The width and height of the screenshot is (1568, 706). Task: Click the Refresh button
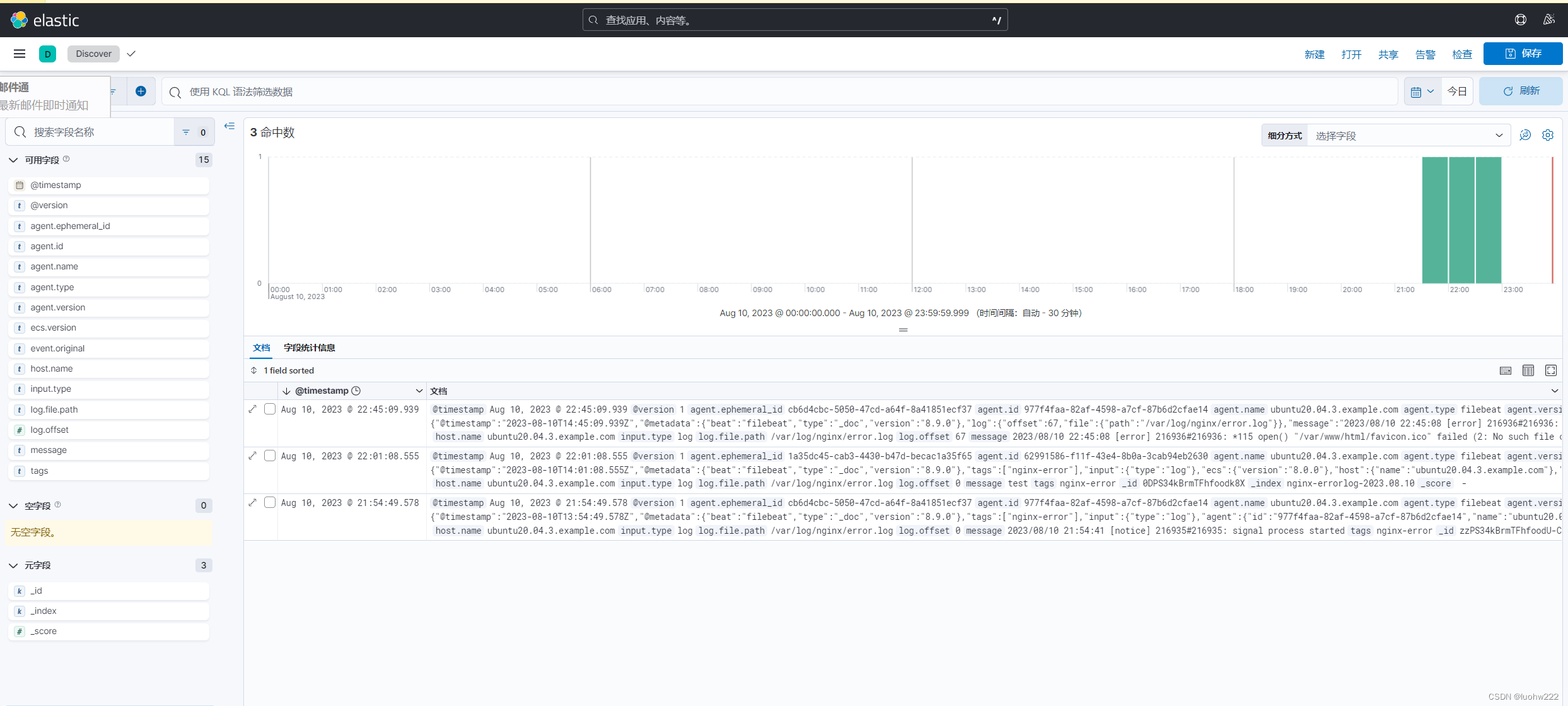(1521, 91)
